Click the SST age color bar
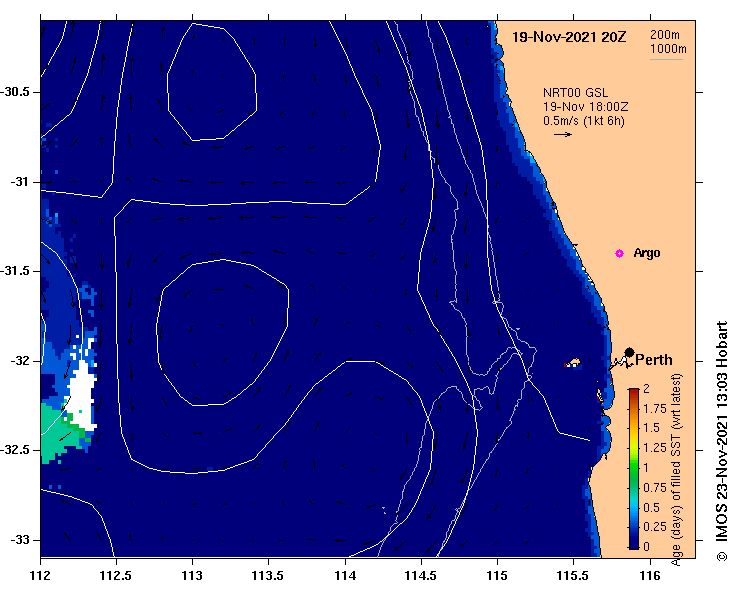The image size is (739, 592). pos(634,469)
